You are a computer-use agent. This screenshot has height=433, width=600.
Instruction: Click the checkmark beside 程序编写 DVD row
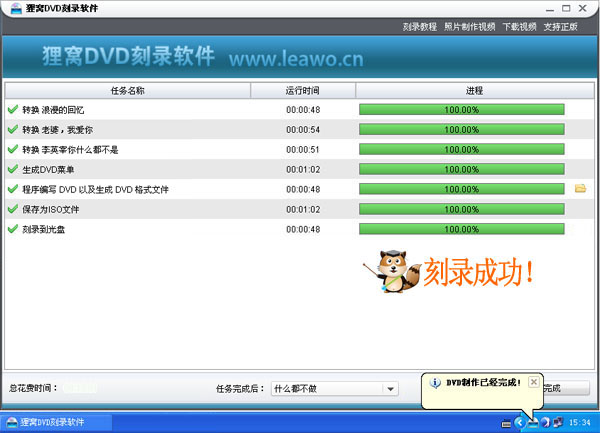coord(13,189)
